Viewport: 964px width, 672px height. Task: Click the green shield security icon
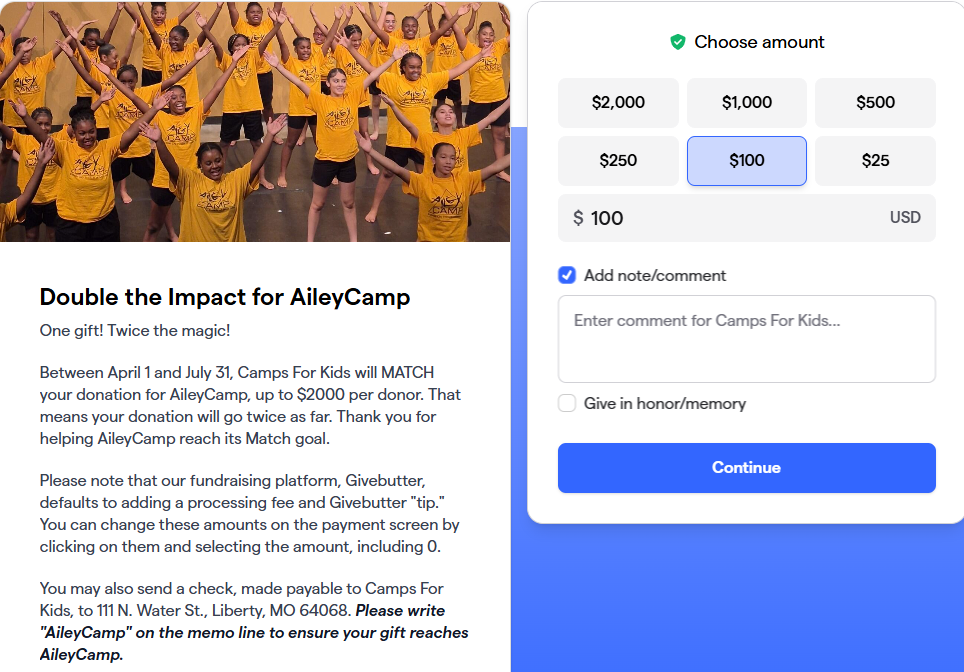(x=677, y=42)
